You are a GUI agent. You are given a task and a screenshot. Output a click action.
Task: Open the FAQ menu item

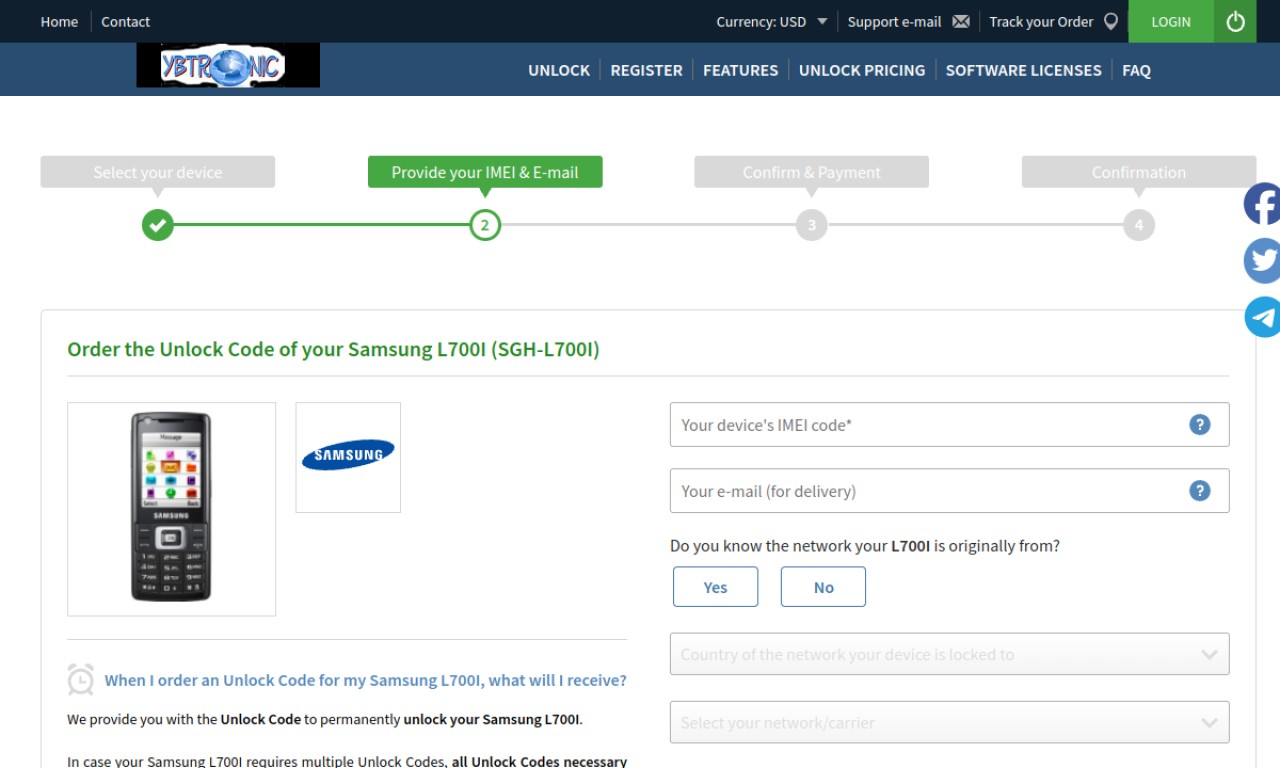click(x=1136, y=70)
